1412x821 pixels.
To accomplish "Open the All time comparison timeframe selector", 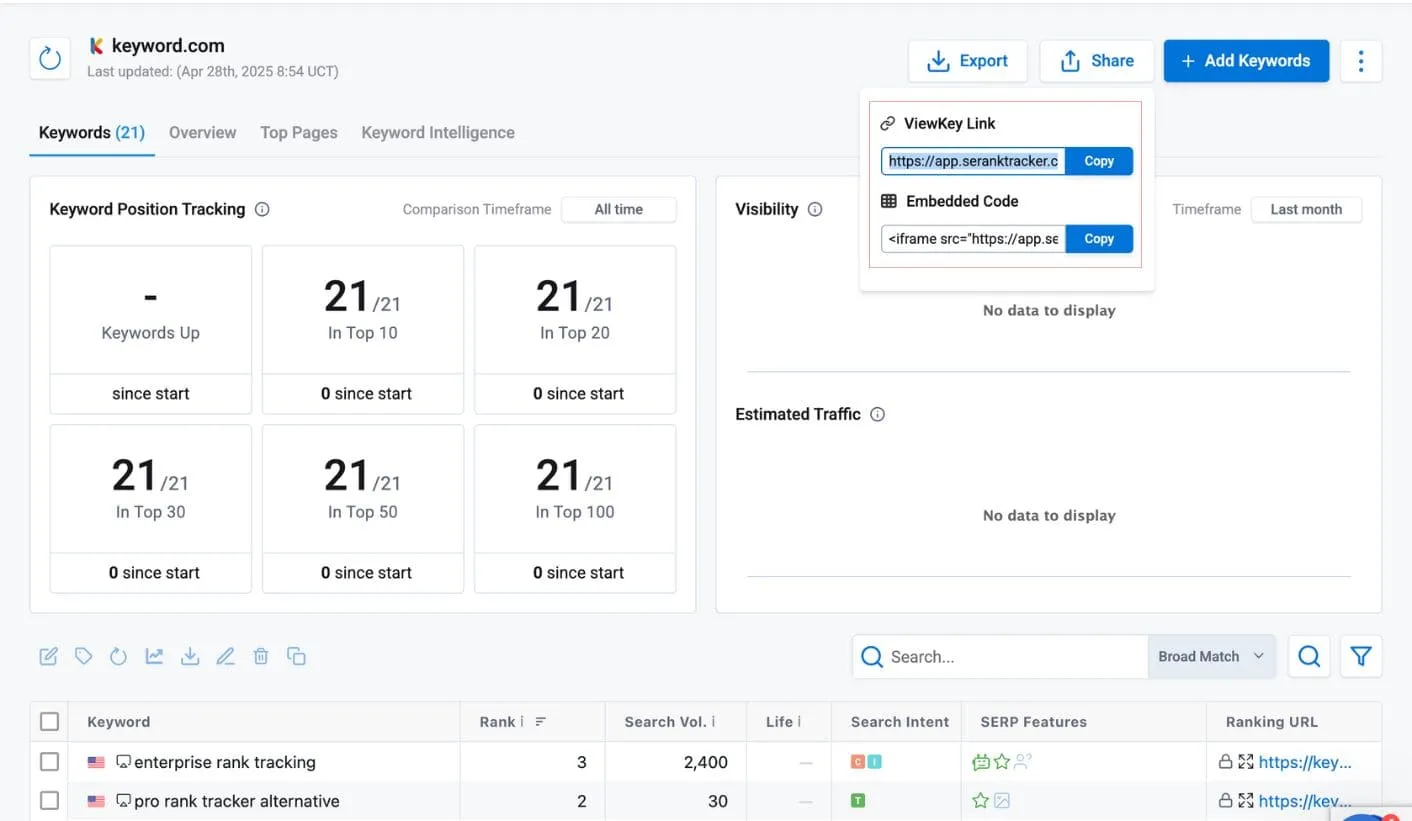I will (618, 209).
